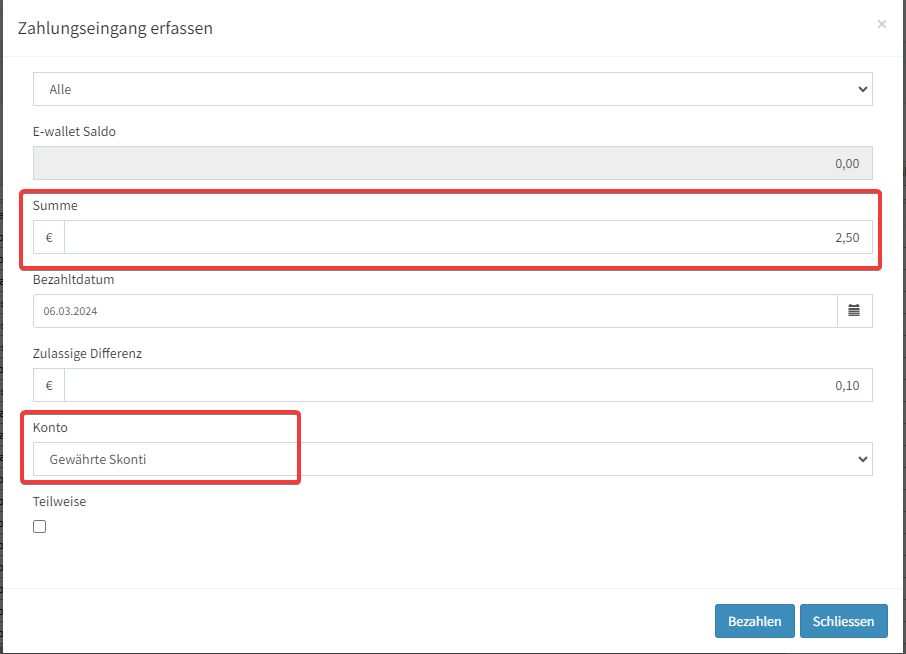Click the Bezahltdatum label
Viewport: 906px width, 654px height.
[73, 280]
